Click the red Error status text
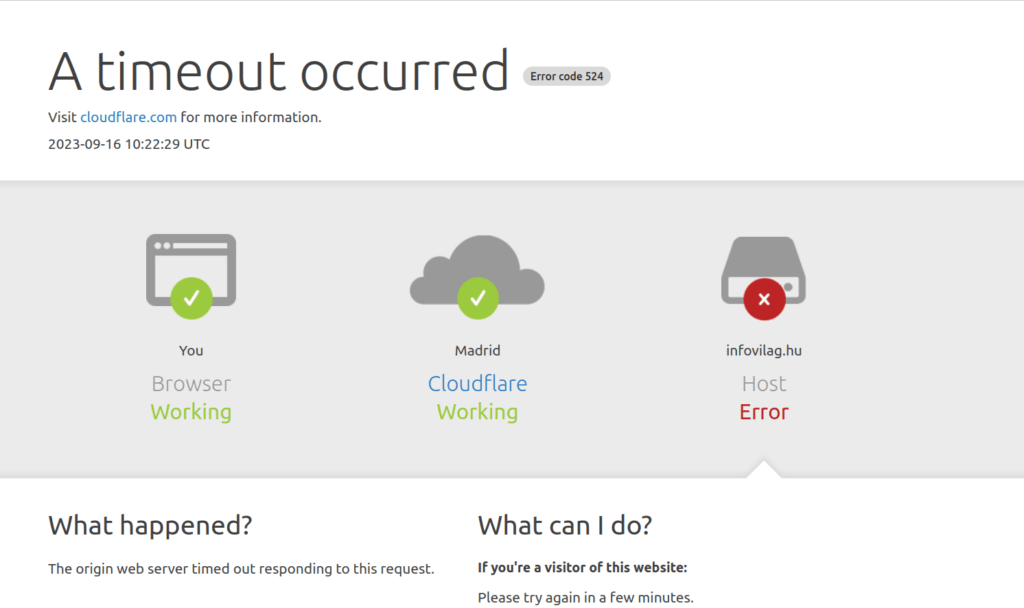The height and width of the screenshot is (608, 1024). 764,412
